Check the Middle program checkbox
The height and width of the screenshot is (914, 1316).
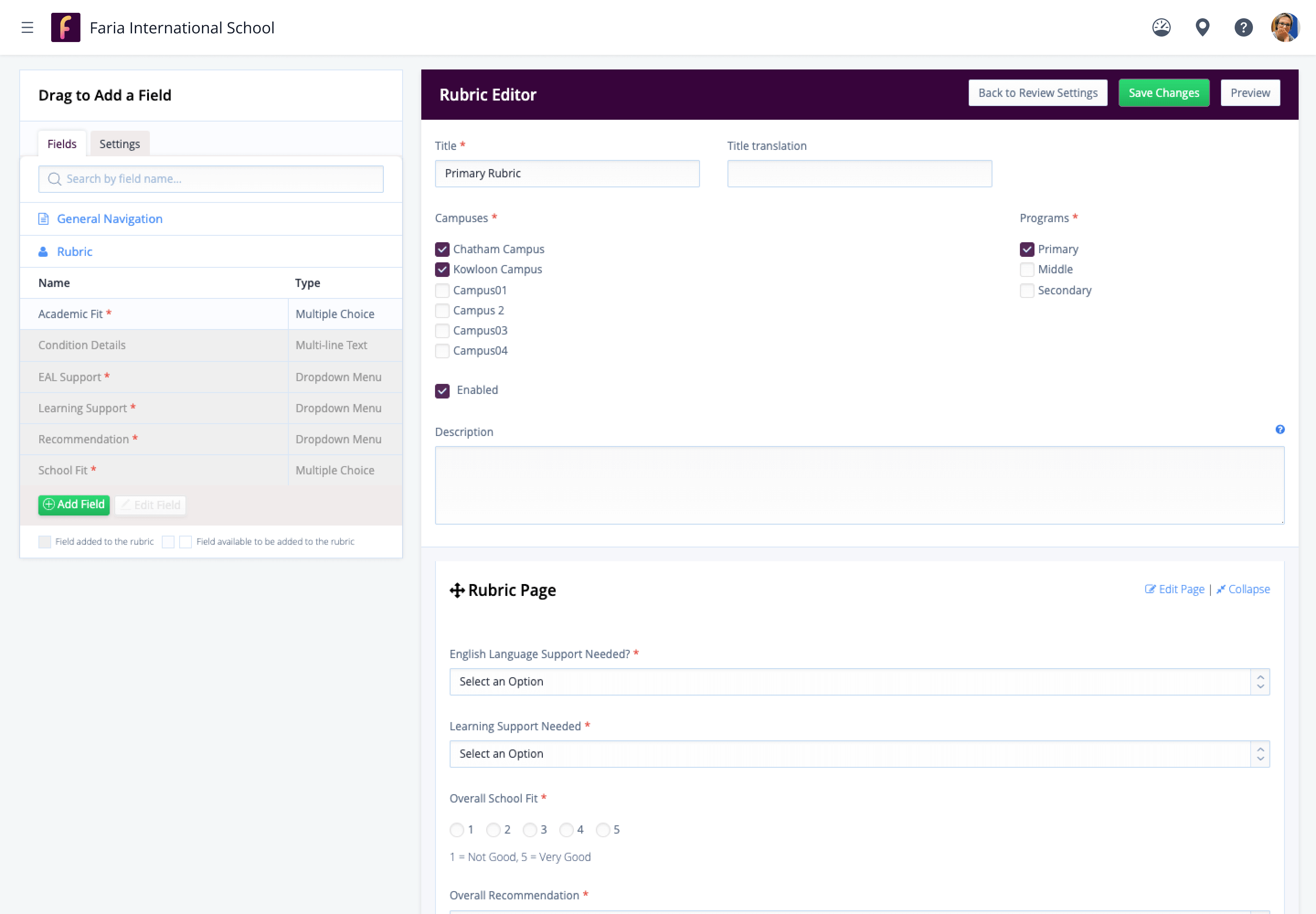tap(1026, 270)
